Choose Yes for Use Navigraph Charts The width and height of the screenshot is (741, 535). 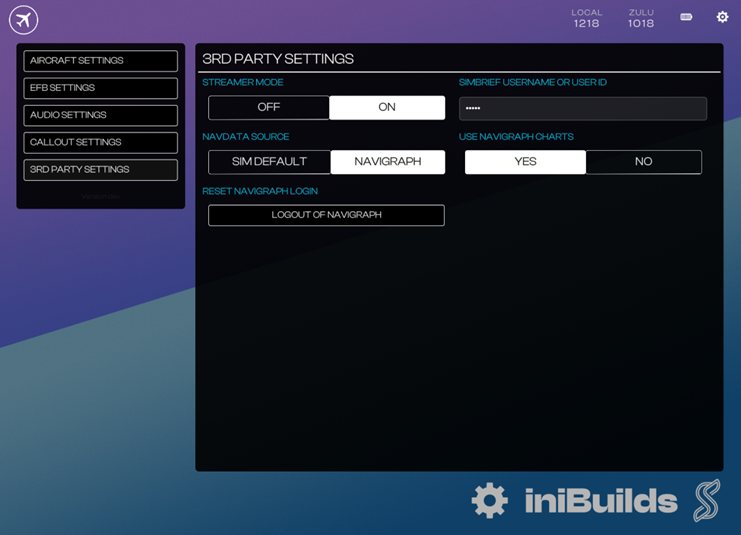click(x=526, y=162)
